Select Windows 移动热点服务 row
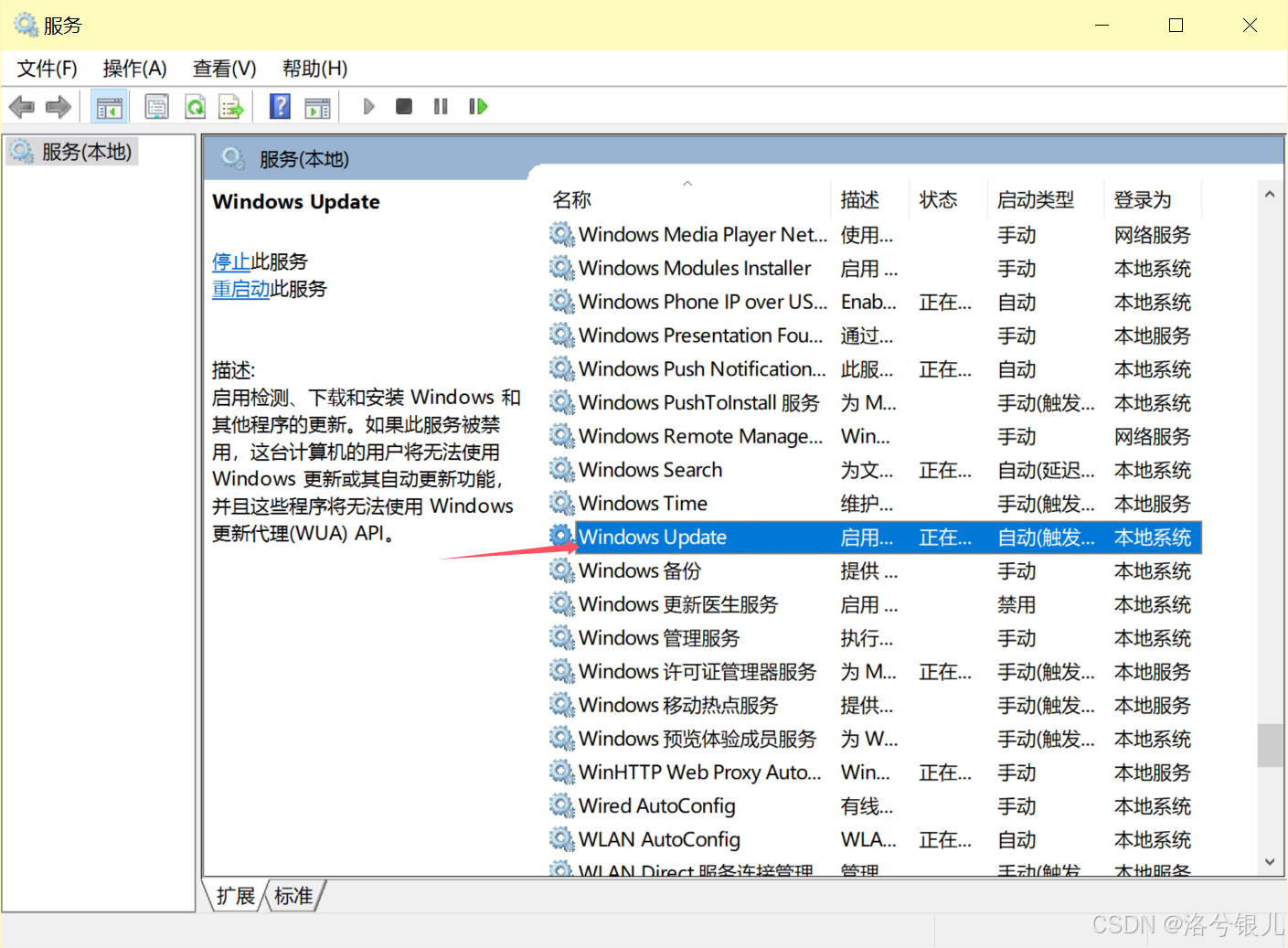Screen dimensions: 1288x948 point(874,705)
